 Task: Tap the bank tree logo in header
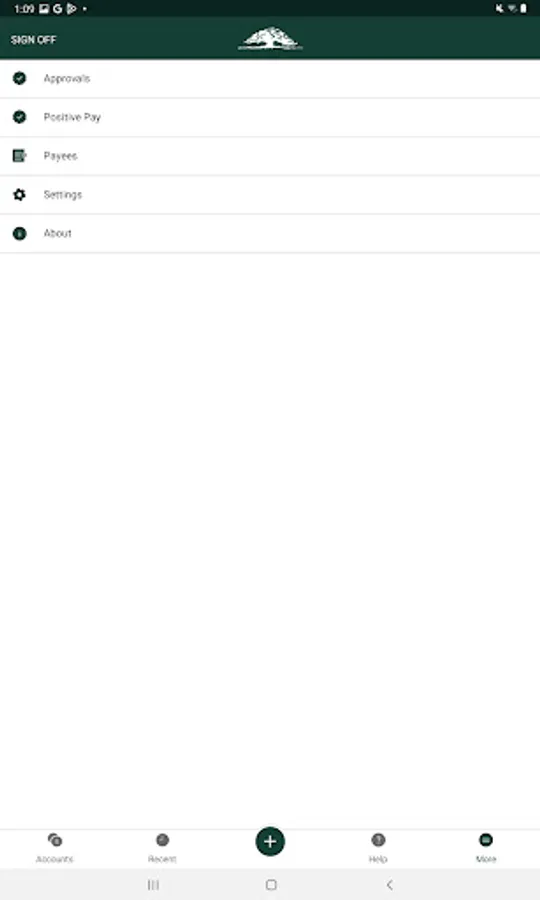(270, 39)
